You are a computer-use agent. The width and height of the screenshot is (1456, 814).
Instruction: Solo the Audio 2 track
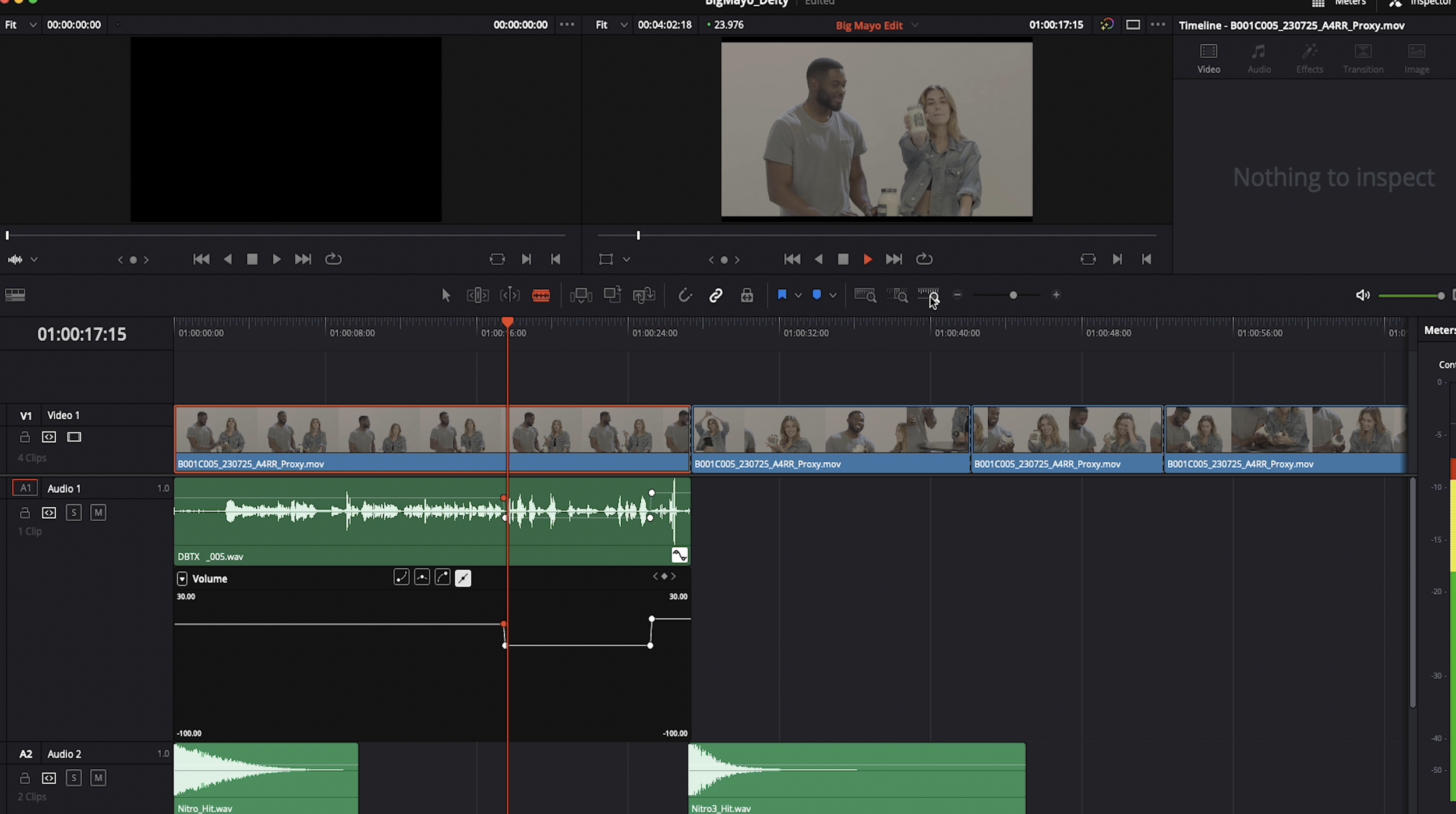point(73,777)
